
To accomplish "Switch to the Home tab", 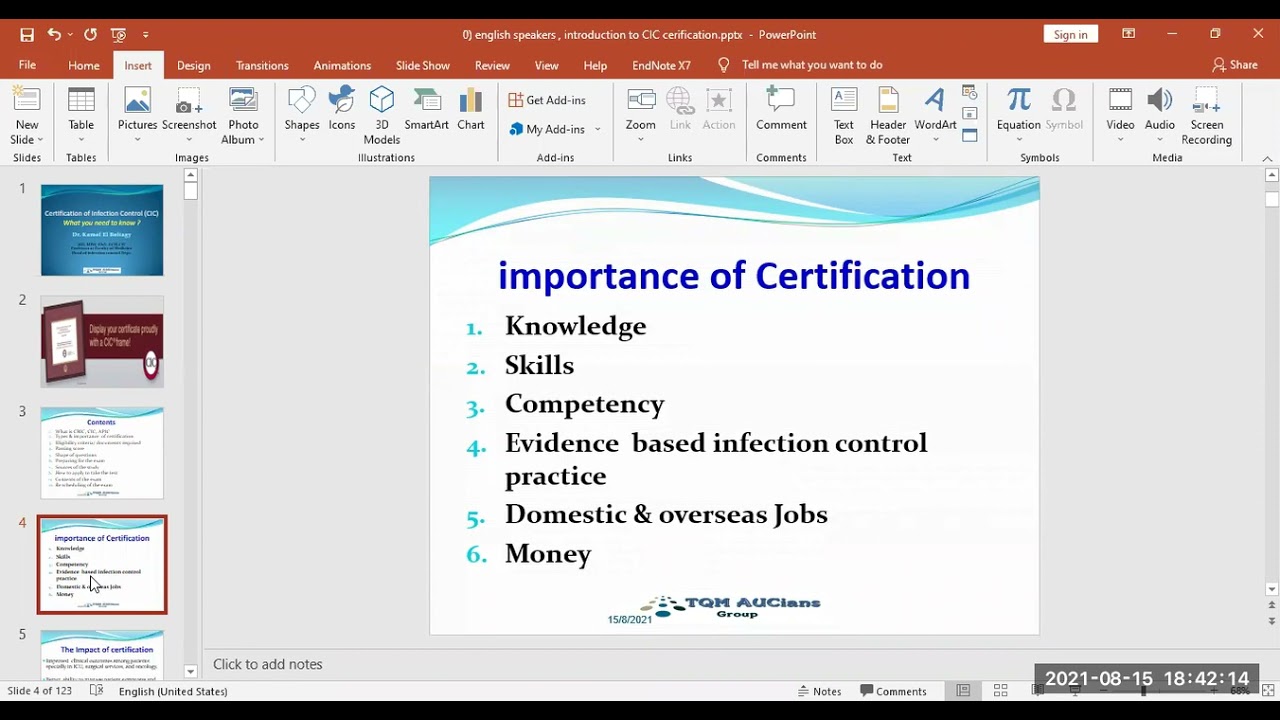I will click(x=84, y=65).
